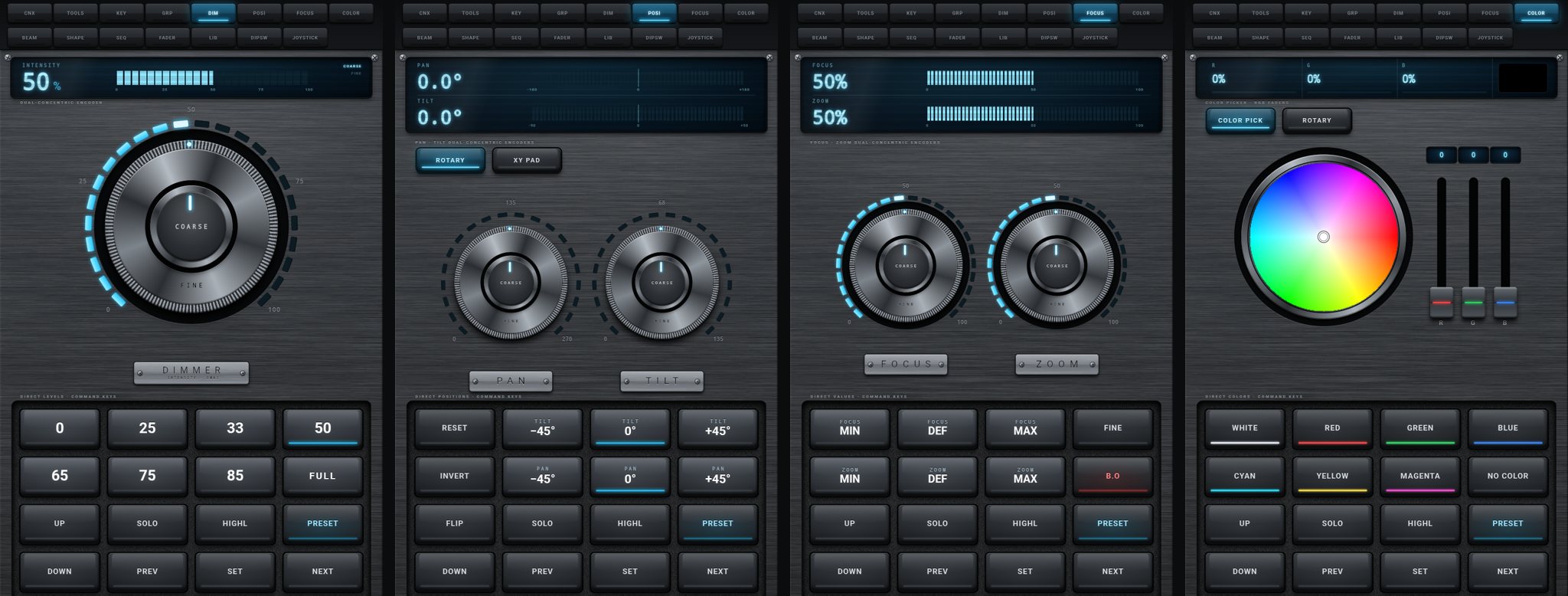Click the B fader handle
This screenshot has height=596, width=1568.
click(x=1505, y=302)
